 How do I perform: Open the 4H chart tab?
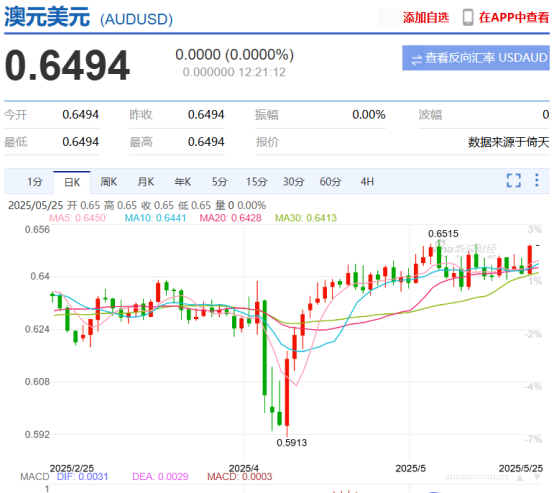pos(367,182)
